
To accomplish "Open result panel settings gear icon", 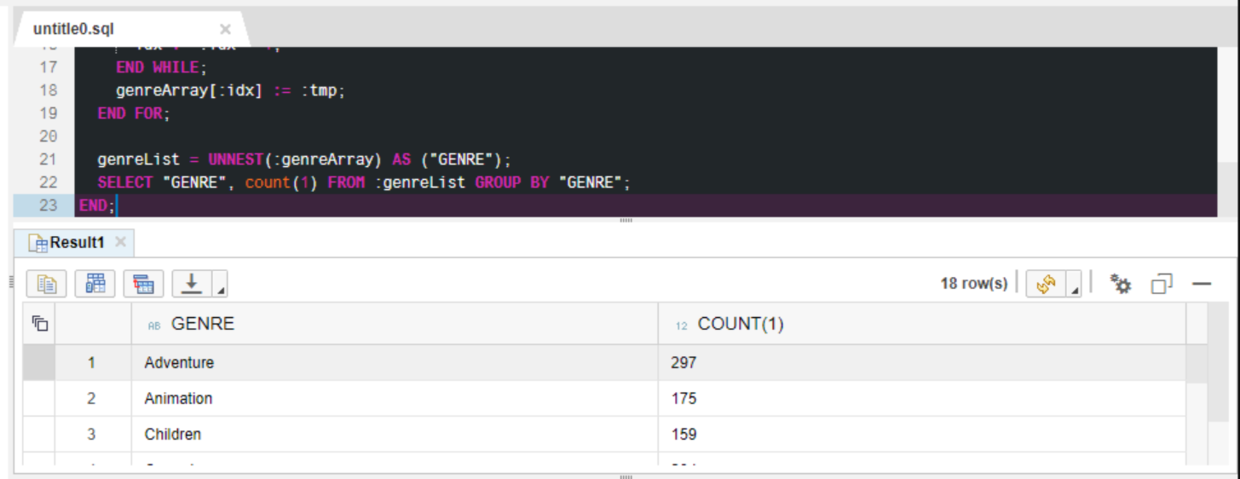I will (x=1120, y=284).
